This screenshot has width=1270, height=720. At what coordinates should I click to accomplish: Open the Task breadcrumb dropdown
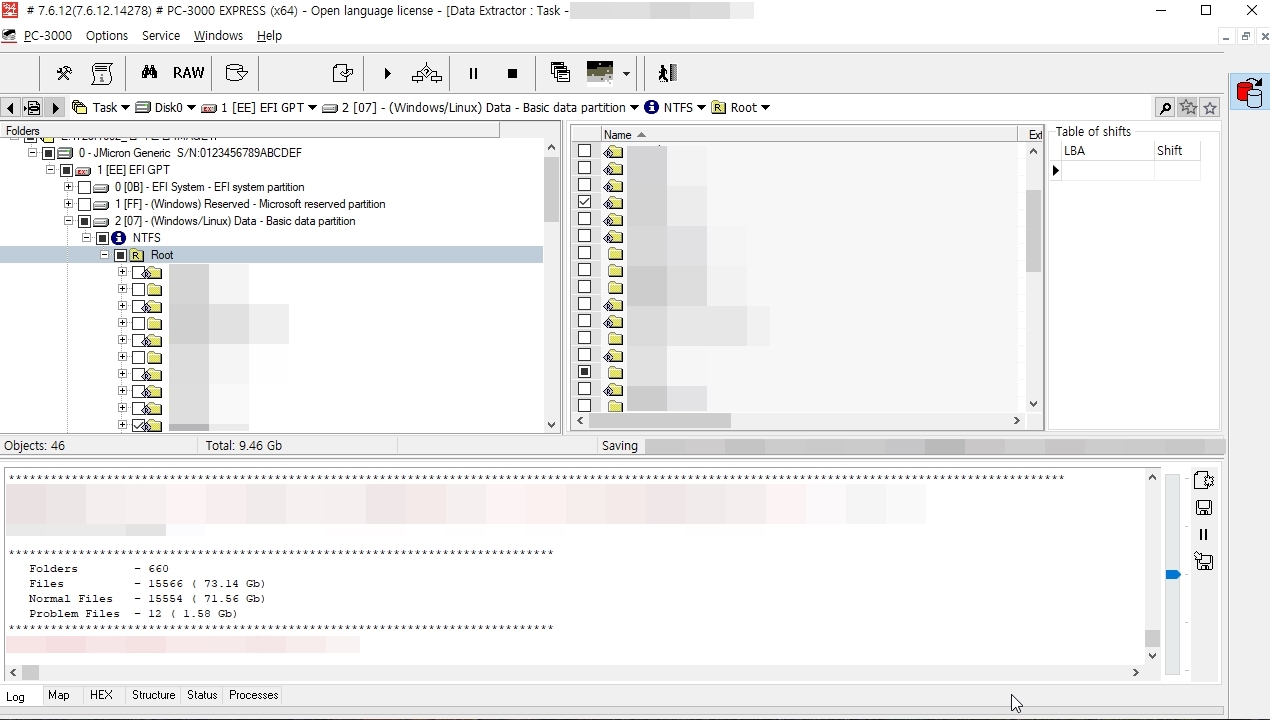pos(126,108)
